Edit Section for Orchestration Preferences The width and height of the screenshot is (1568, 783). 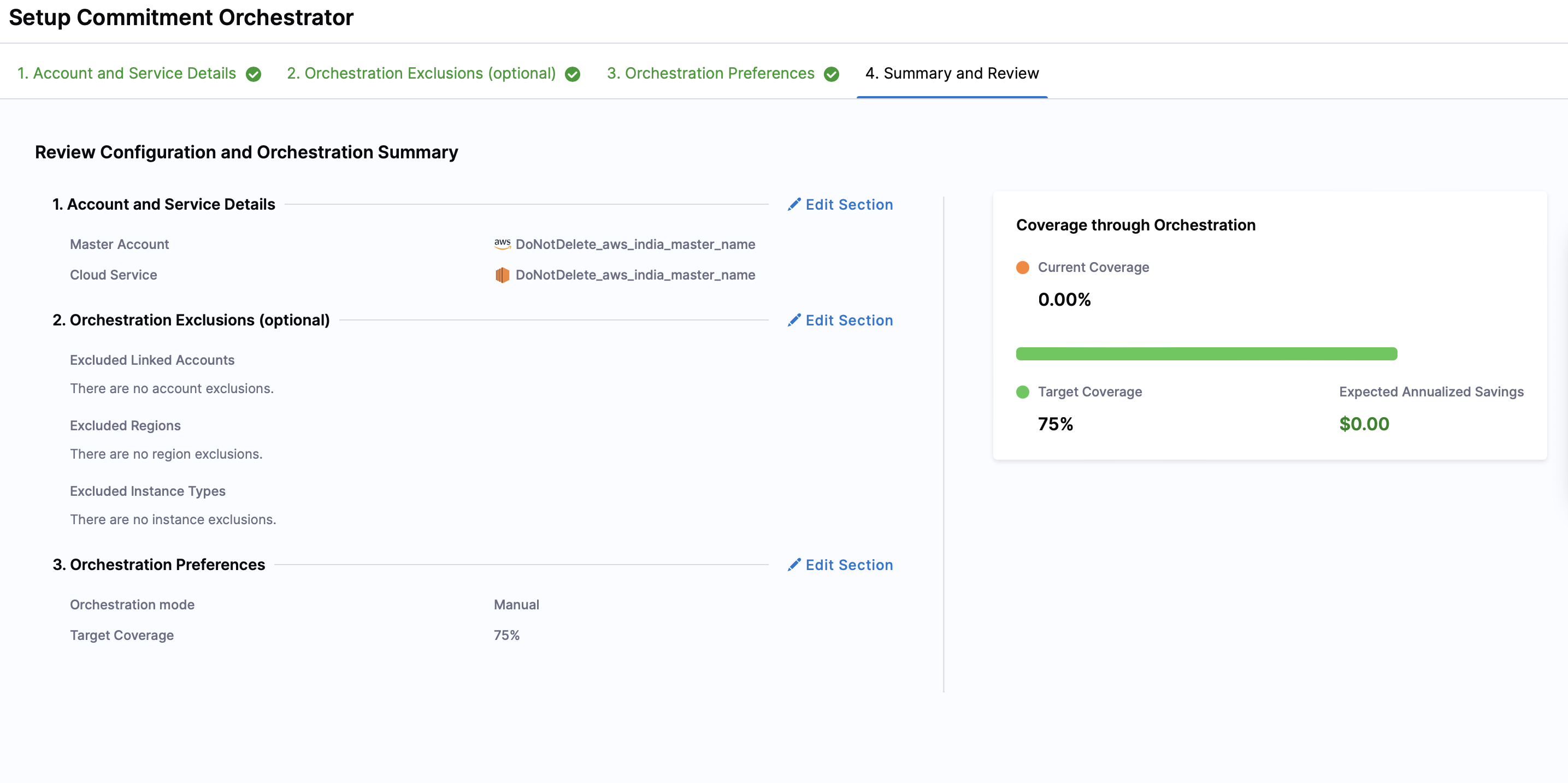click(849, 565)
